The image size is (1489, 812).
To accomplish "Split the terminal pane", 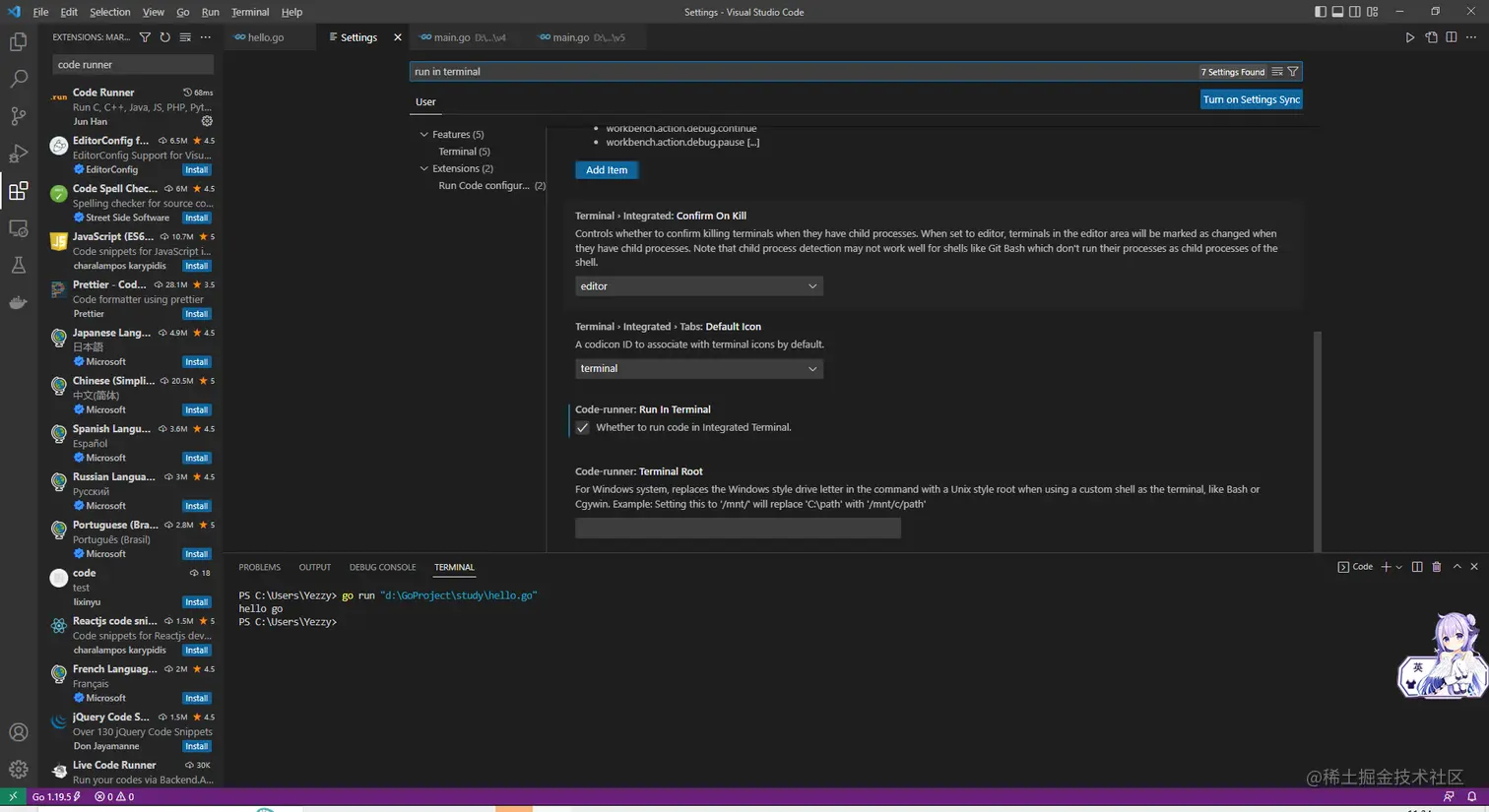I will coord(1417,567).
